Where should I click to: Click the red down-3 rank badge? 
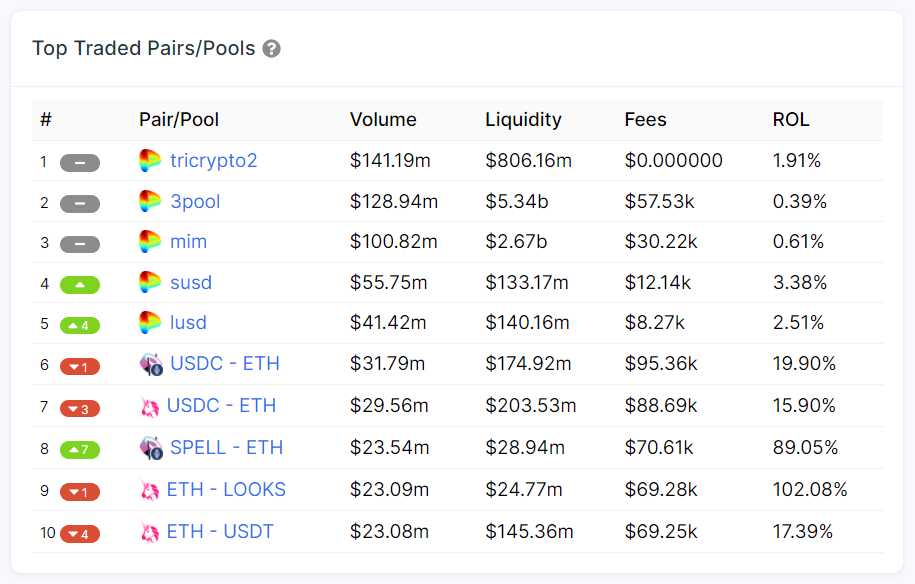click(x=80, y=408)
